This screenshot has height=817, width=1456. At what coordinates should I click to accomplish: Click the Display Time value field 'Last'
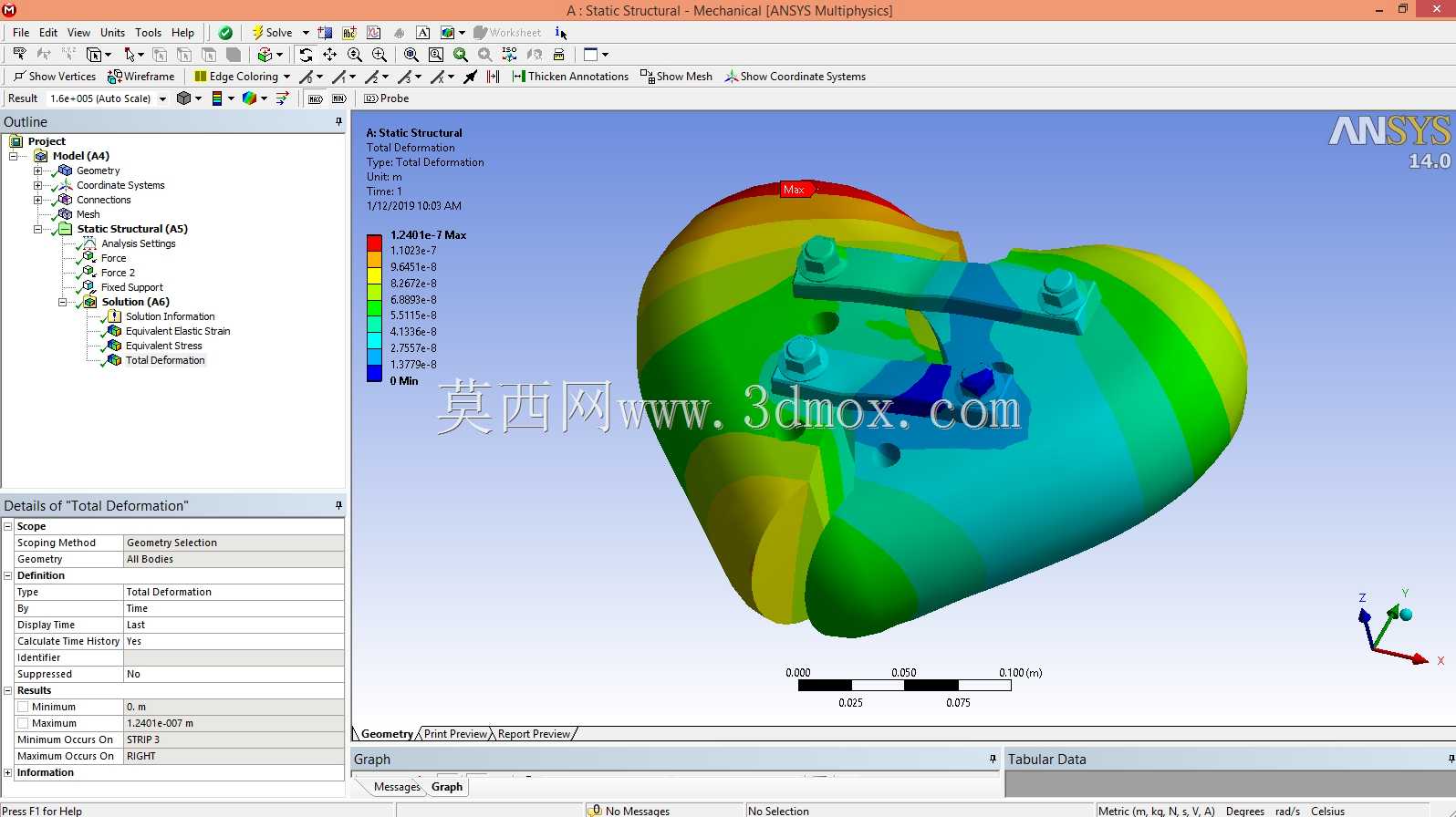coord(234,625)
